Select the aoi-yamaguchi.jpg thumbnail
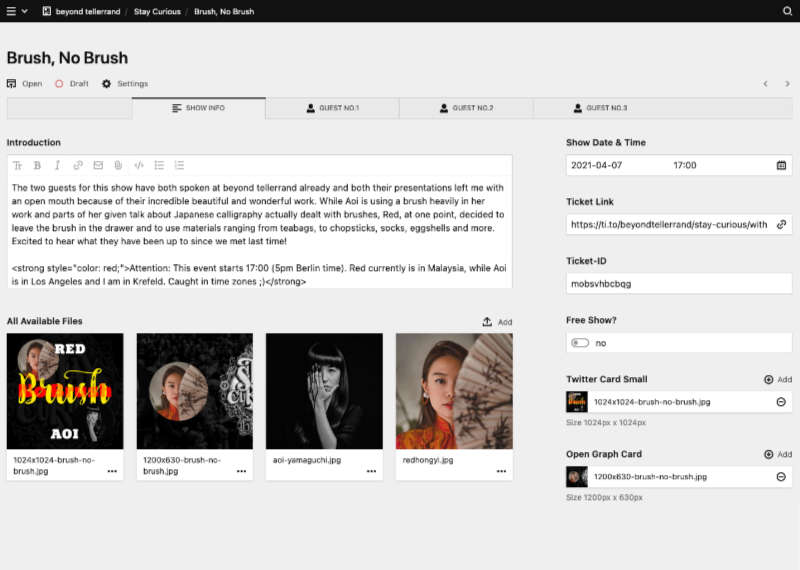This screenshot has width=800, height=570. pyautogui.click(x=324, y=391)
